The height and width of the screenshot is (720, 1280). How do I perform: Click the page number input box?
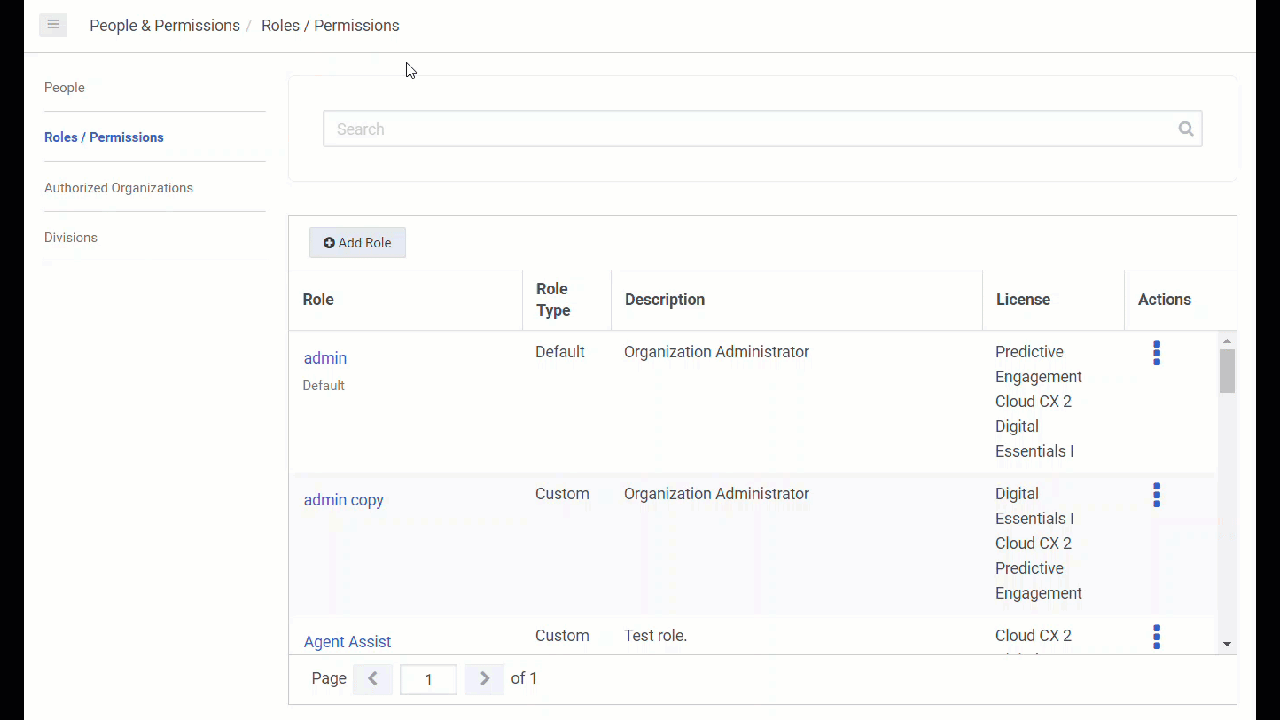click(x=428, y=679)
